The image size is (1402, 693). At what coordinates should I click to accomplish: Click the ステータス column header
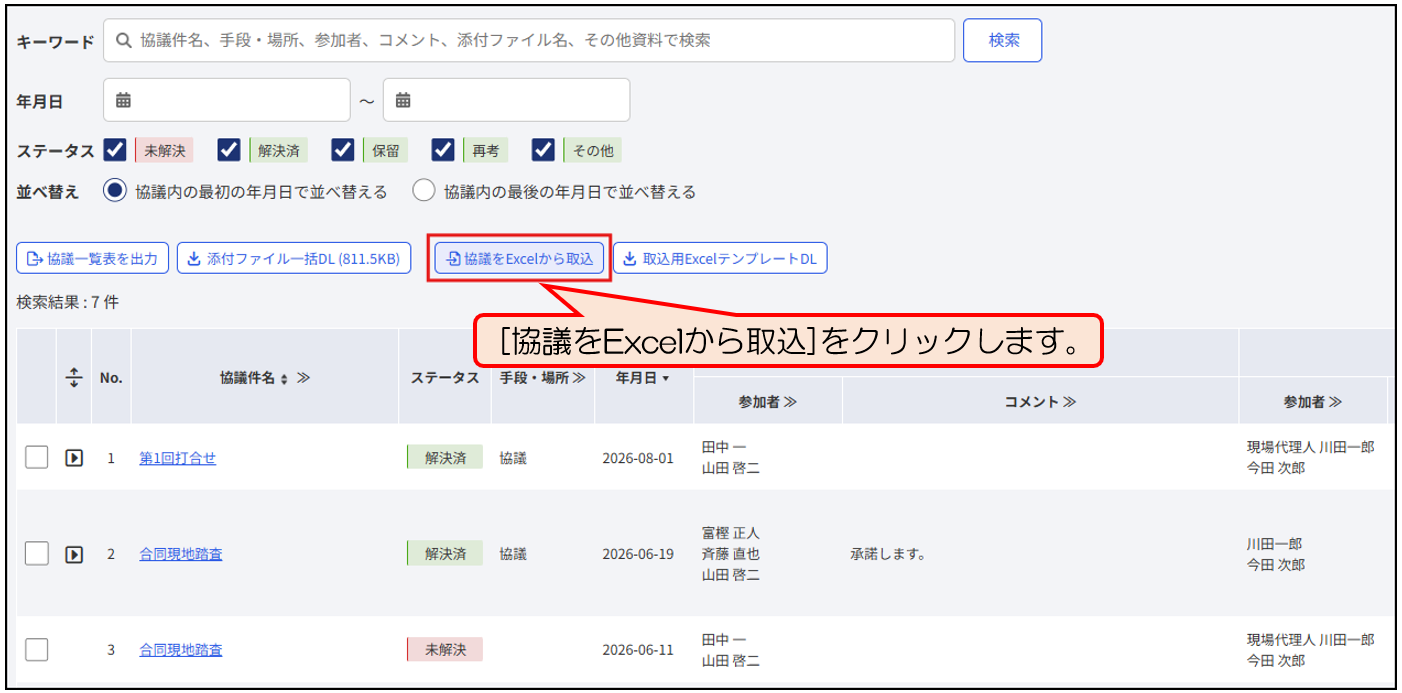(445, 378)
